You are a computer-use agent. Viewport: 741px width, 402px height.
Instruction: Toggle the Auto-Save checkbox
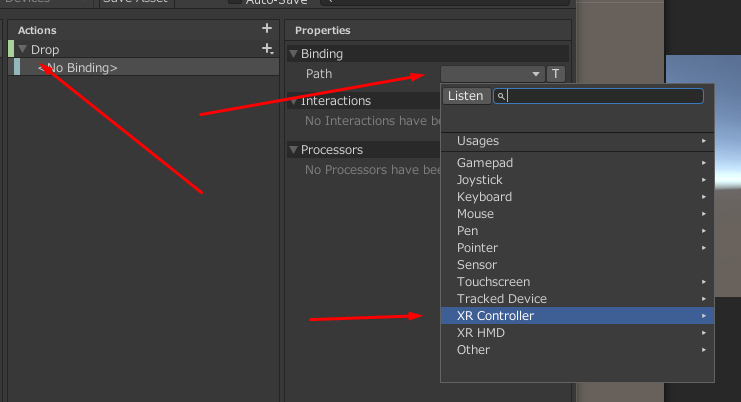(x=234, y=1)
